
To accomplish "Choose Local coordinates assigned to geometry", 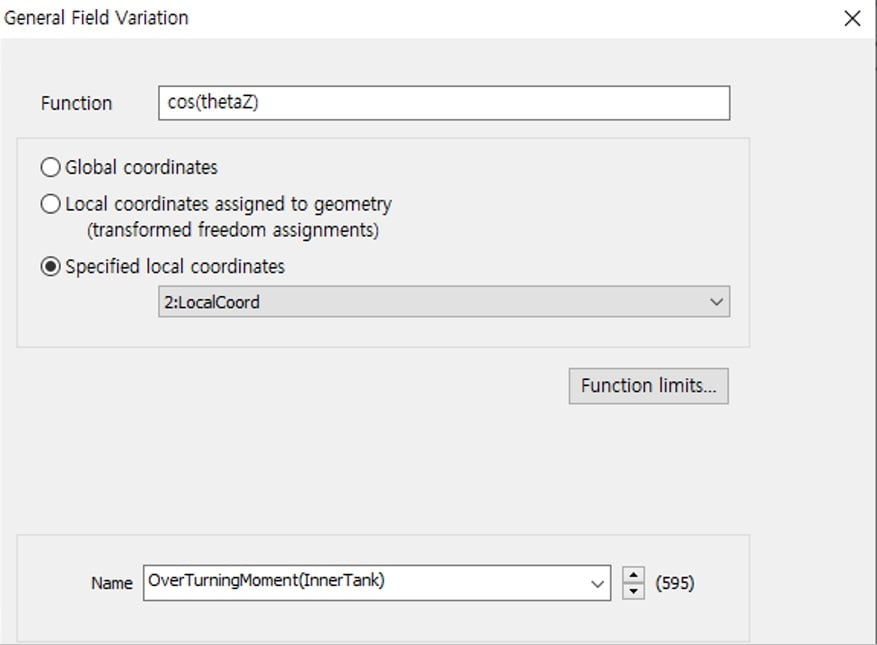I will pyautogui.click(x=51, y=204).
